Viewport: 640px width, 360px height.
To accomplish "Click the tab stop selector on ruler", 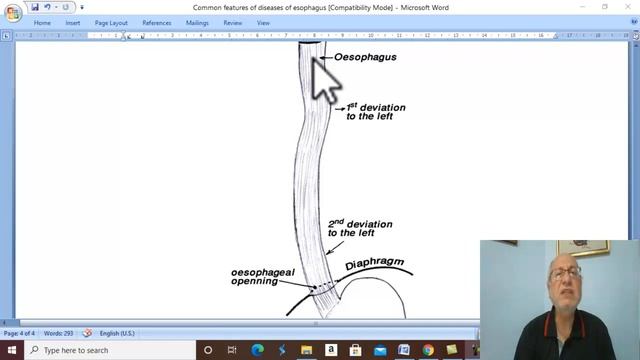I will pyautogui.click(x=6, y=36).
